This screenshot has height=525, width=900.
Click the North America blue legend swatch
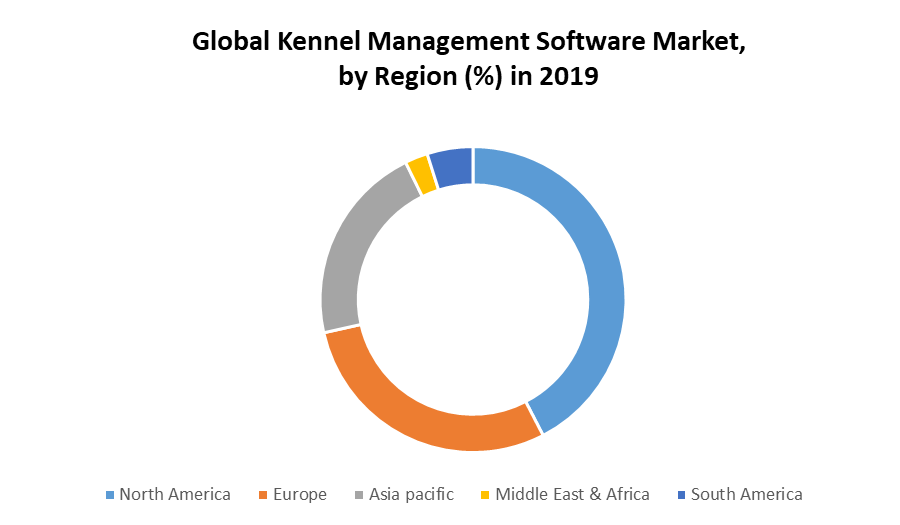[110, 495]
